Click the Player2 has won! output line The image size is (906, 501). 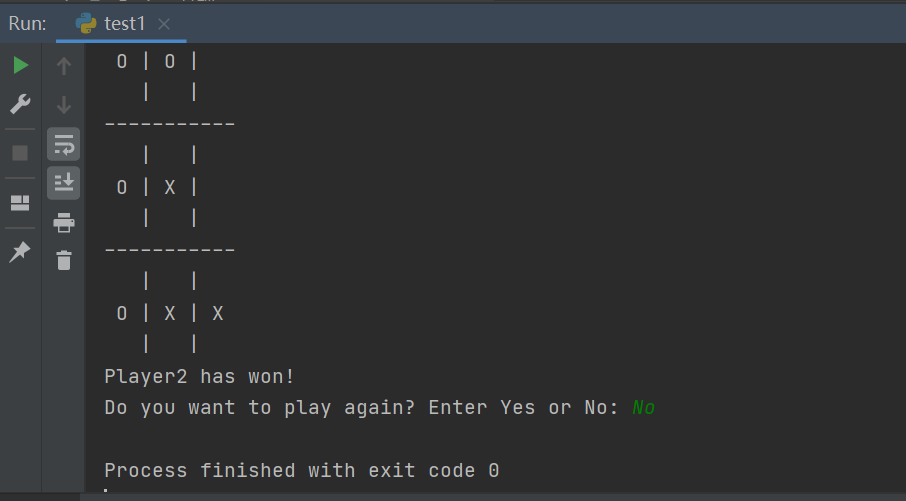pyautogui.click(x=199, y=377)
